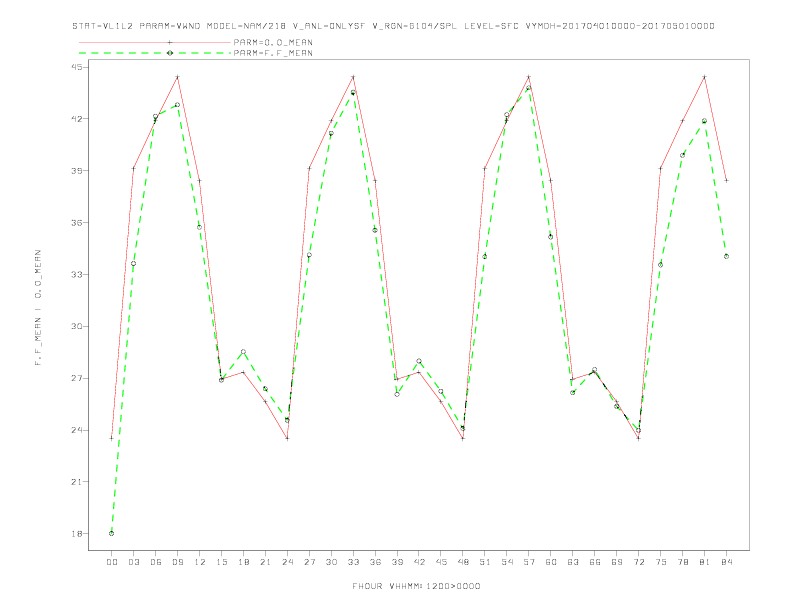Click green circle data point at hour 18
Viewport: 792px width, 612px height.
click(x=243, y=351)
